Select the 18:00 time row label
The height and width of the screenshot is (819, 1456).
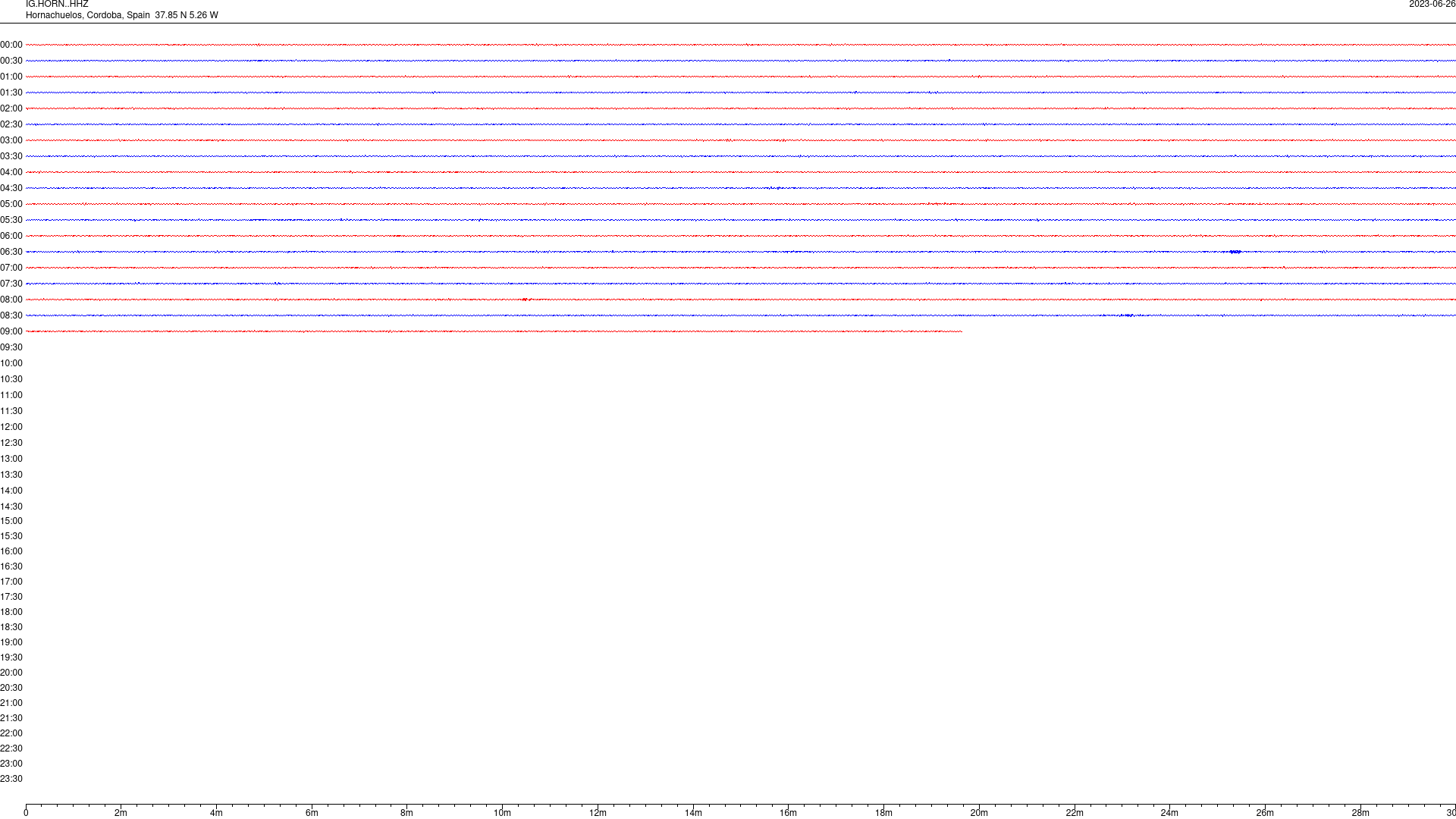point(11,612)
